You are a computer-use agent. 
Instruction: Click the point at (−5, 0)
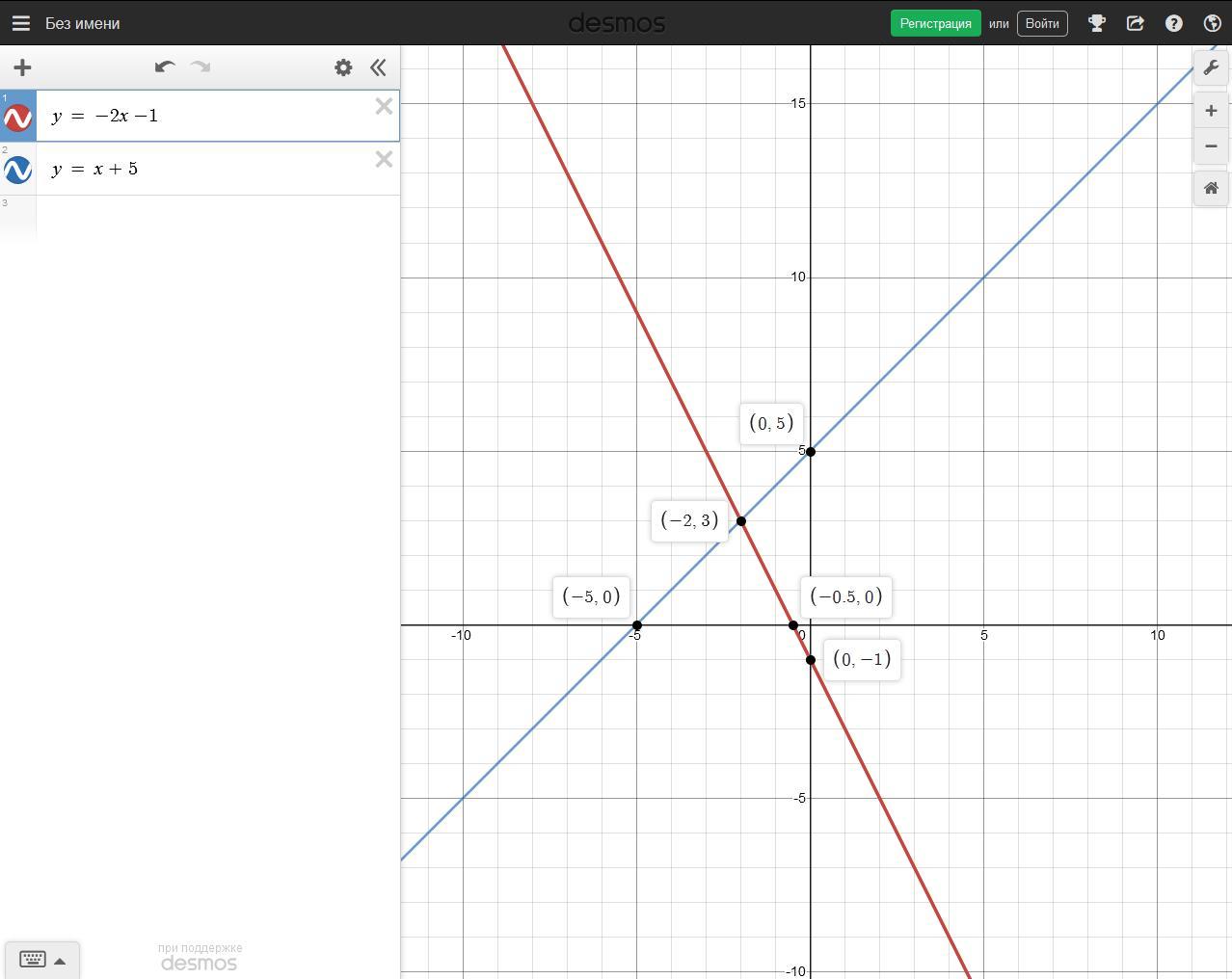point(637,625)
